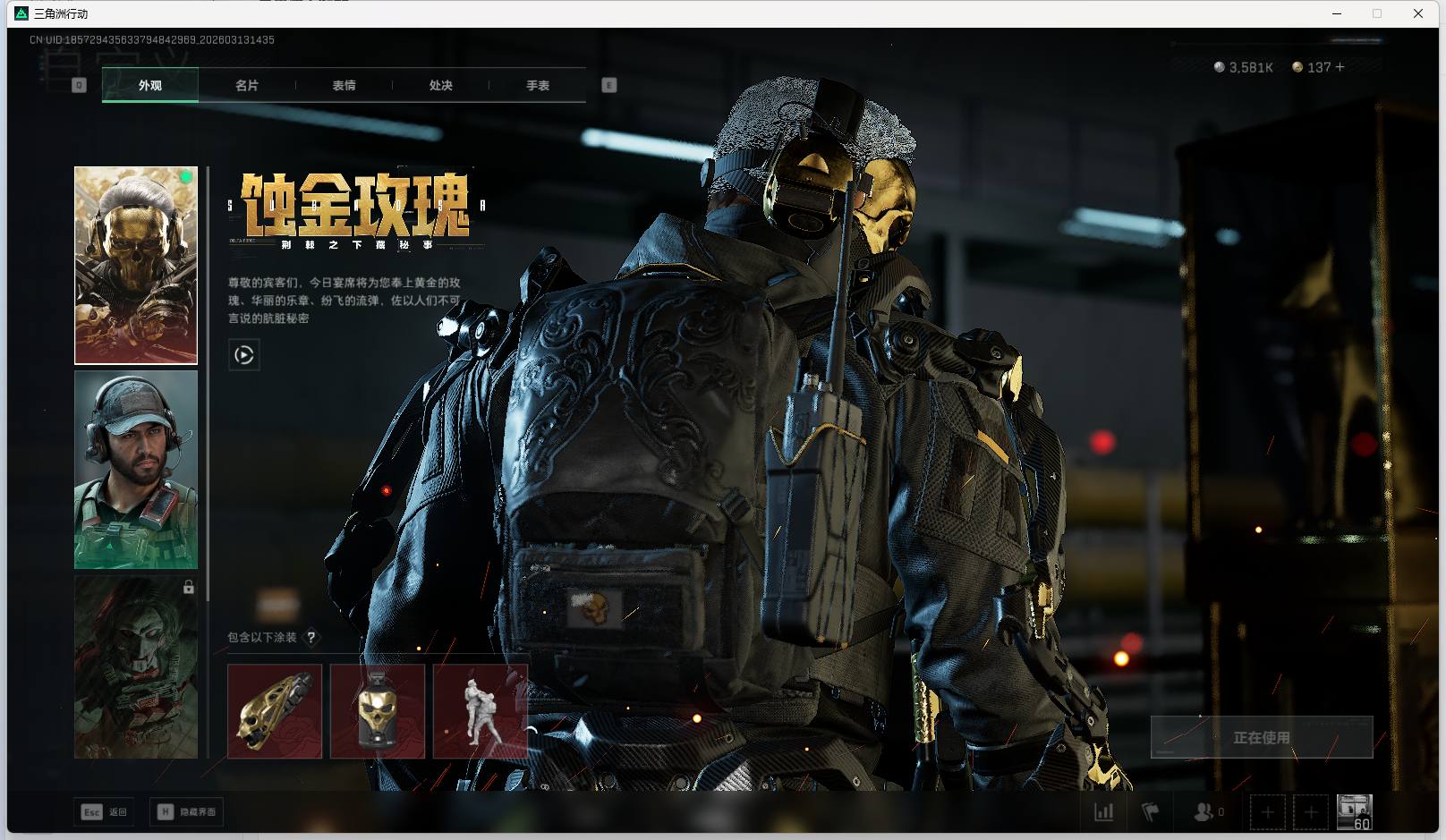Open the friends icon showing 0
This screenshot has height=840, width=1446.
[1208, 812]
